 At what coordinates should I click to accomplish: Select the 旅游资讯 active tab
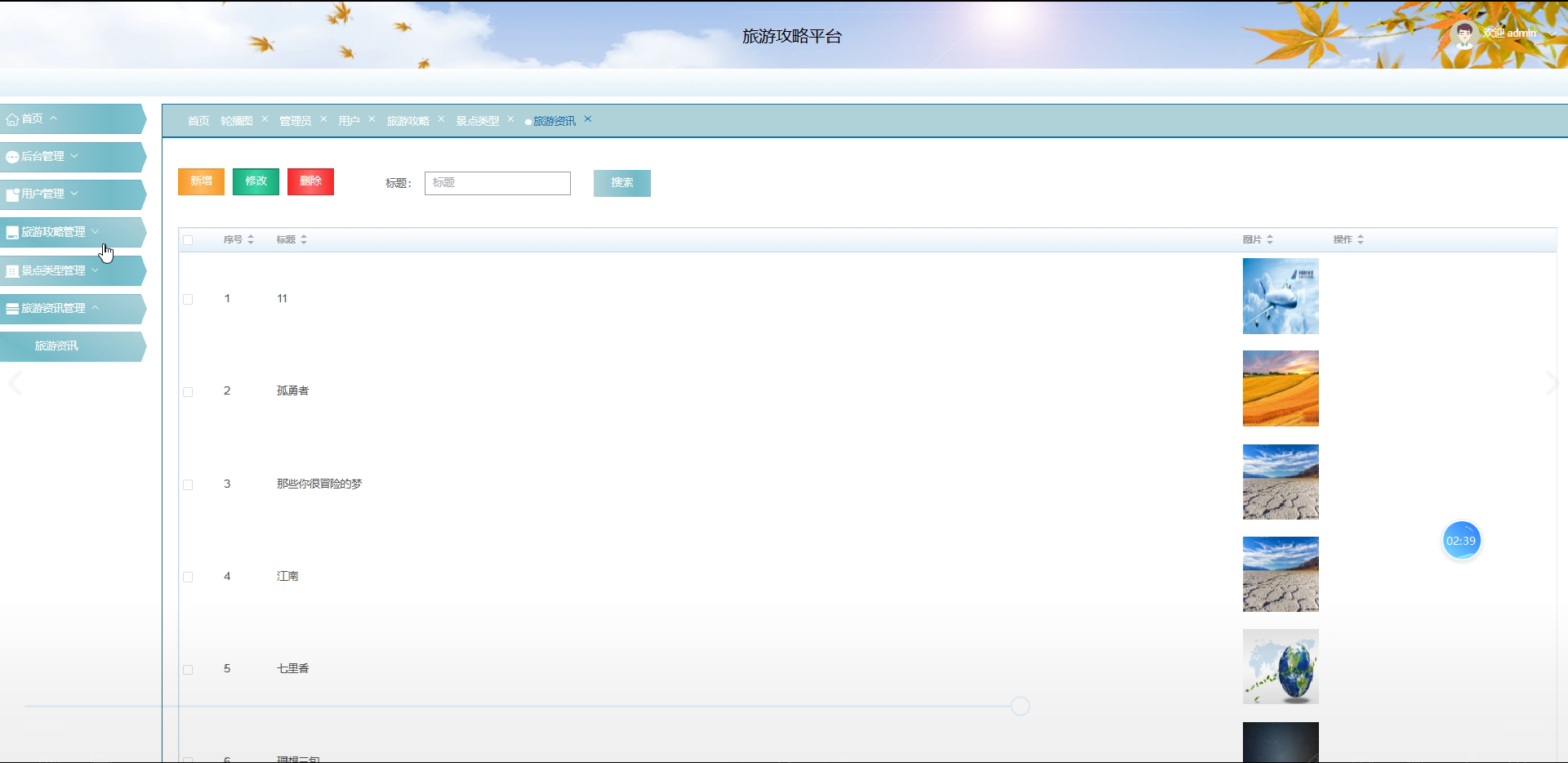(x=555, y=121)
